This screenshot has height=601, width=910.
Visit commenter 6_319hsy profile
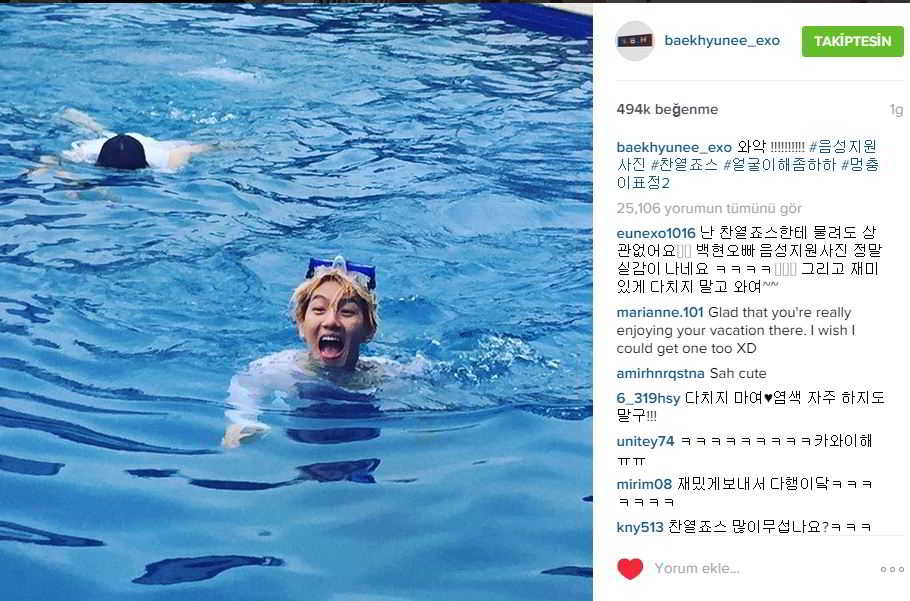click(x=648, y=399)
